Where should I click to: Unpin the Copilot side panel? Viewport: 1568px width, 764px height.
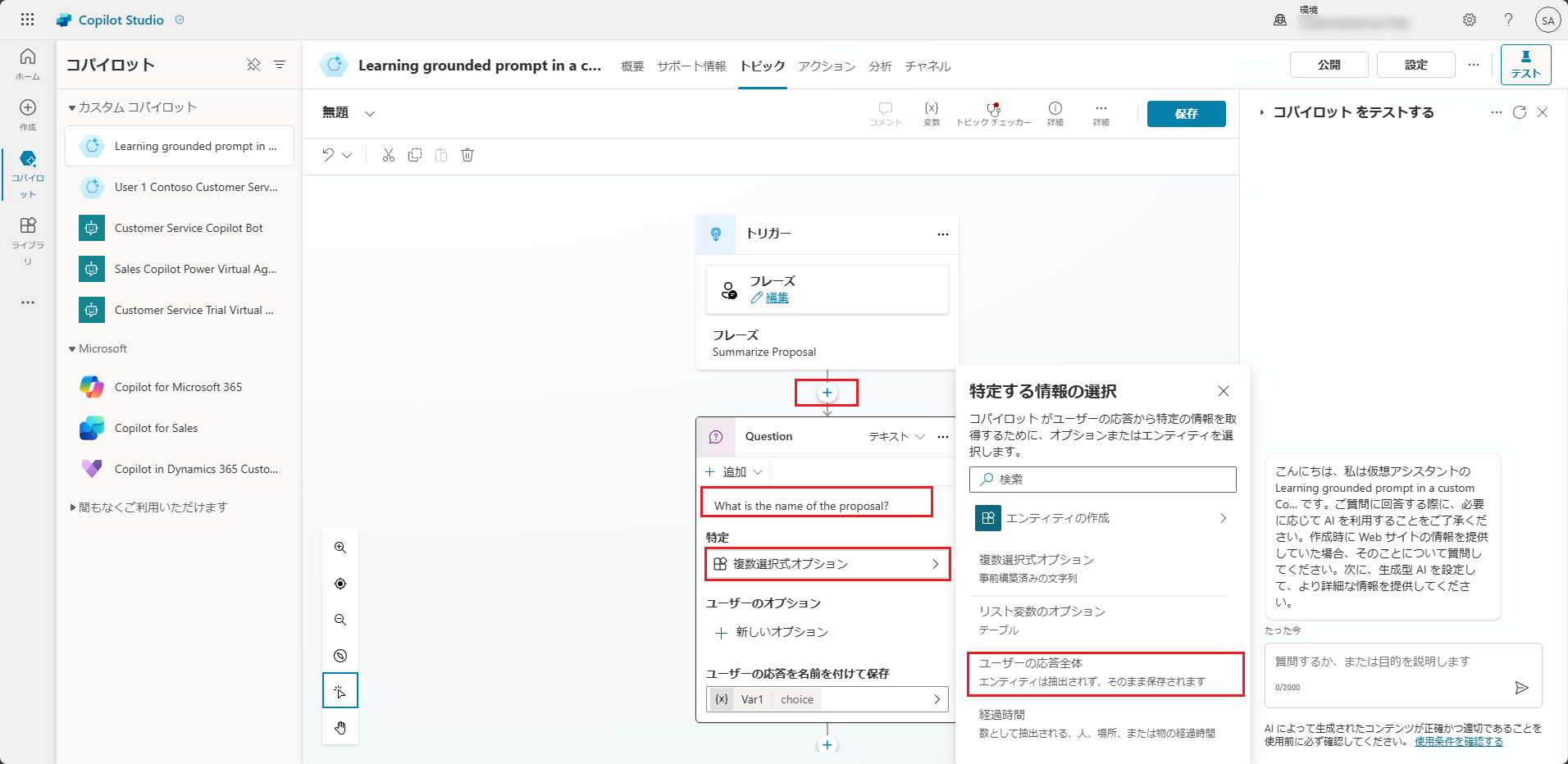point(253,65)
